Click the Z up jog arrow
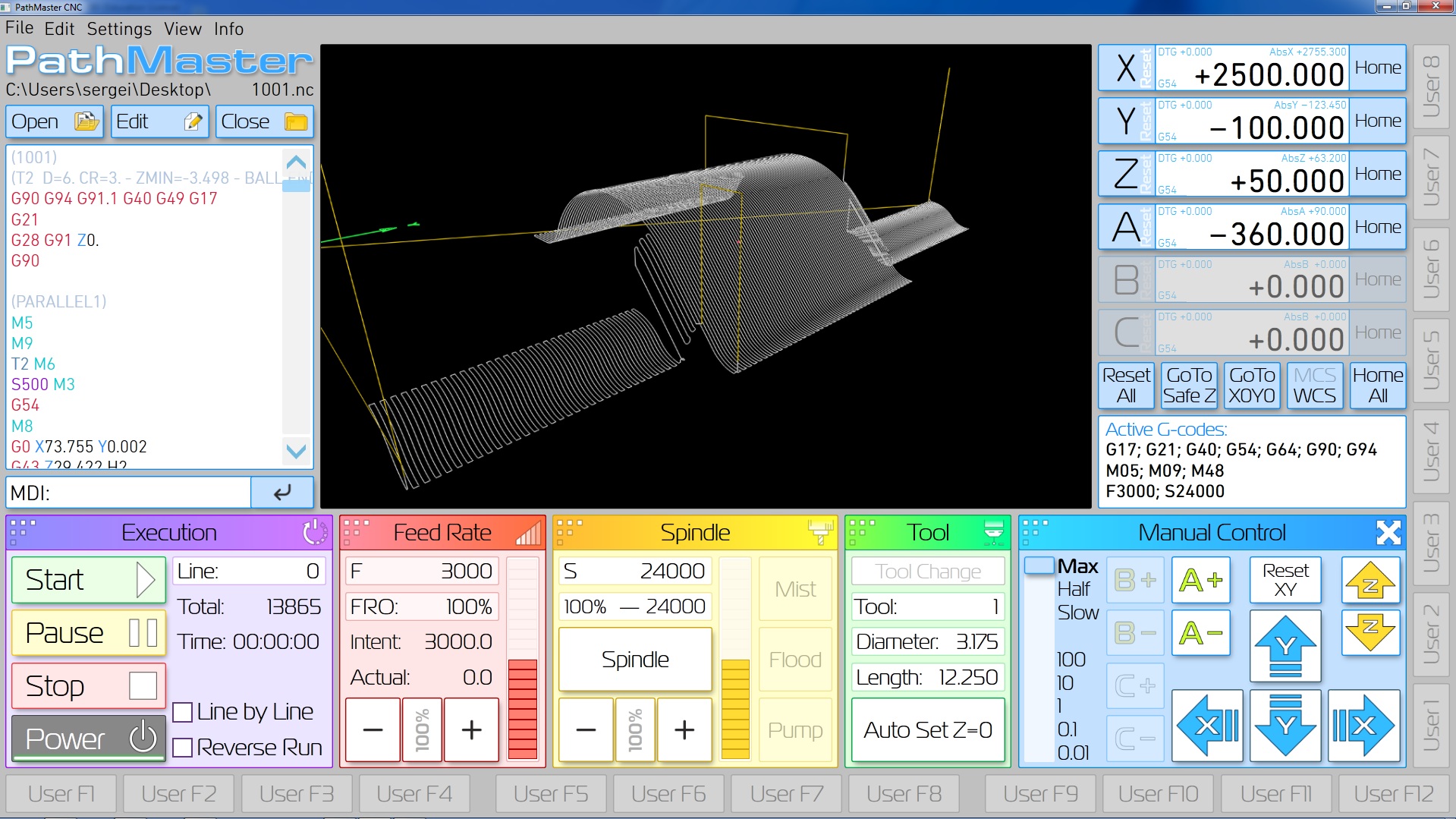The height and width of the screenshot is (819, 1456). click(1370, 581)
